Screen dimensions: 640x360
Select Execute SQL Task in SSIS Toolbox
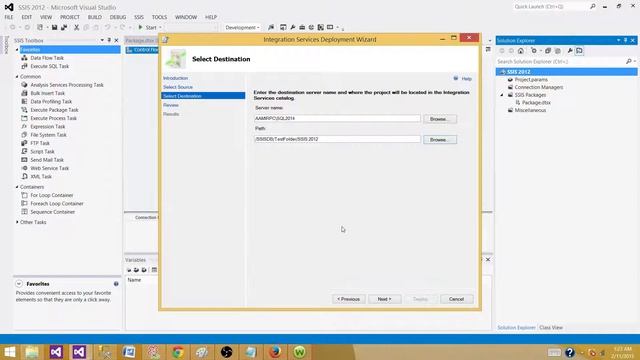(x=49, y=66)
